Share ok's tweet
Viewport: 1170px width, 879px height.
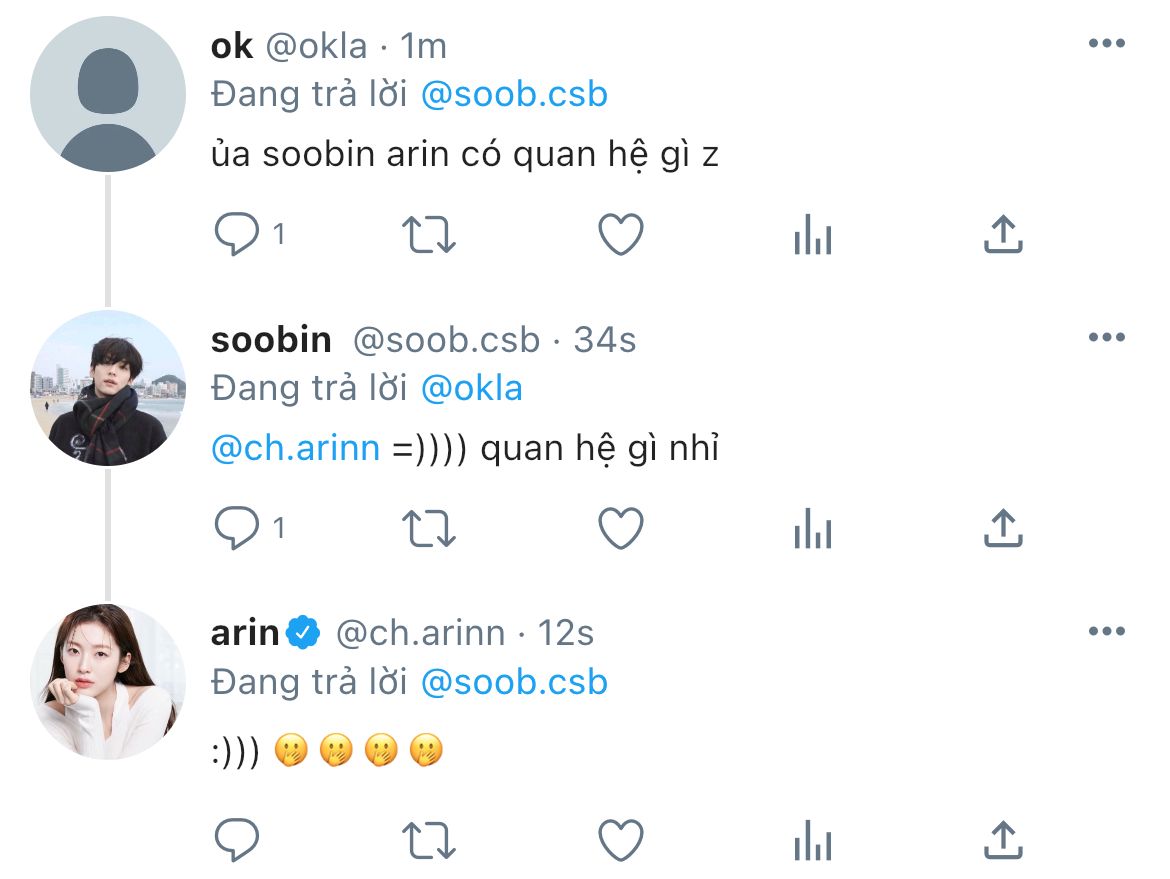tap(1003, 235)
